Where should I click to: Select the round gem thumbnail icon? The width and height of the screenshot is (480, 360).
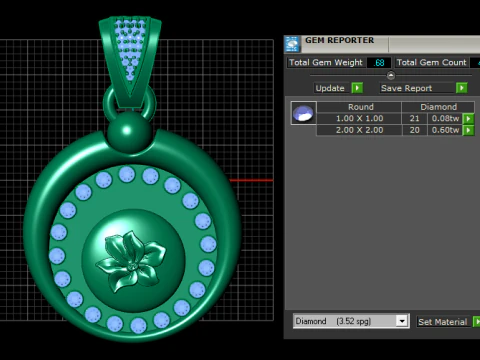tap(303, 113)
